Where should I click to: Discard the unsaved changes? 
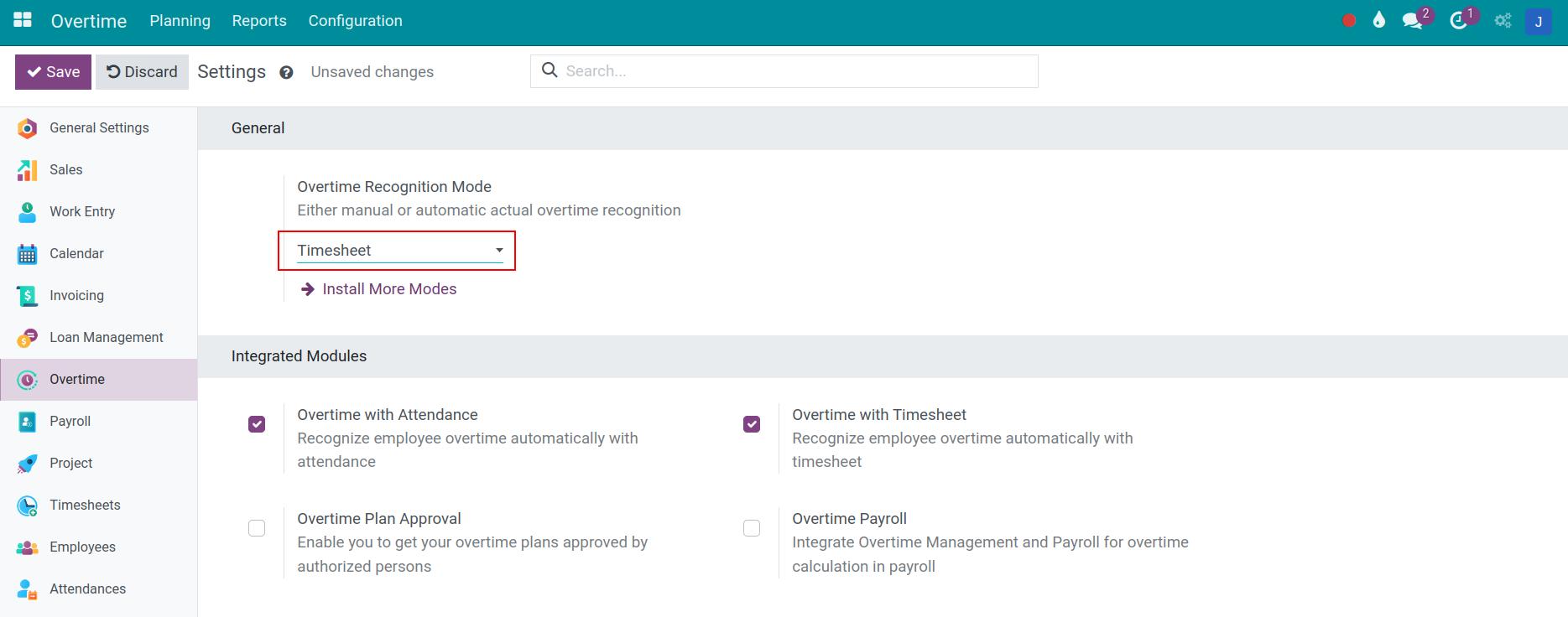142,72
